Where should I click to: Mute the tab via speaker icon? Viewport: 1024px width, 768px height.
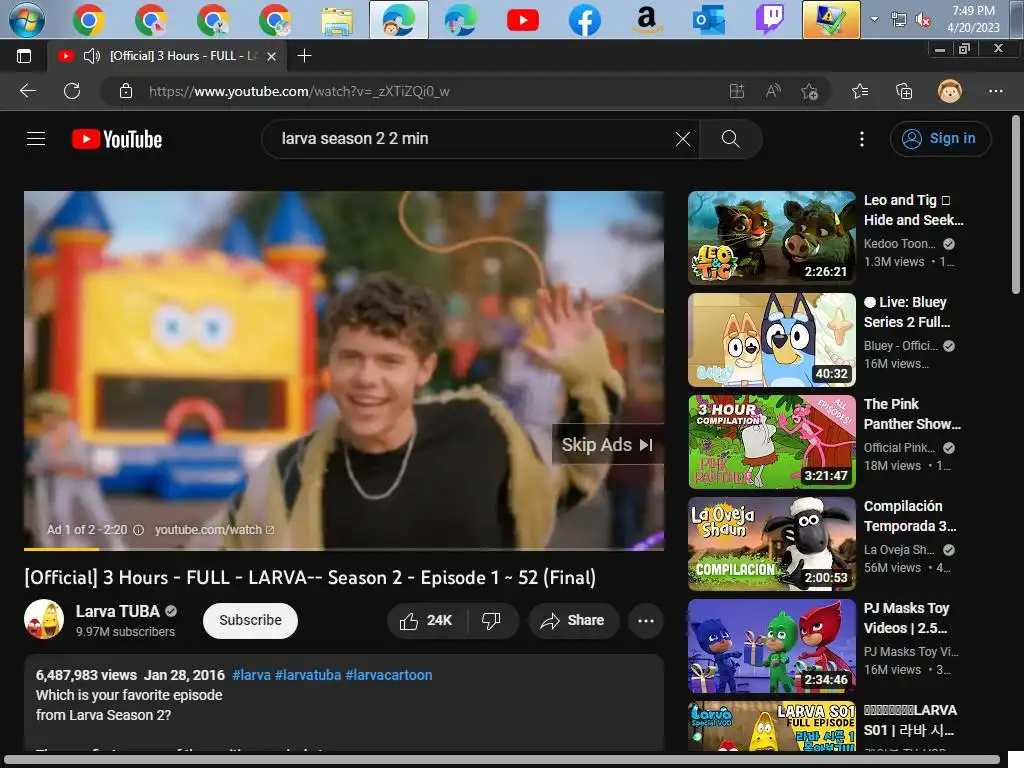point(92,56)
